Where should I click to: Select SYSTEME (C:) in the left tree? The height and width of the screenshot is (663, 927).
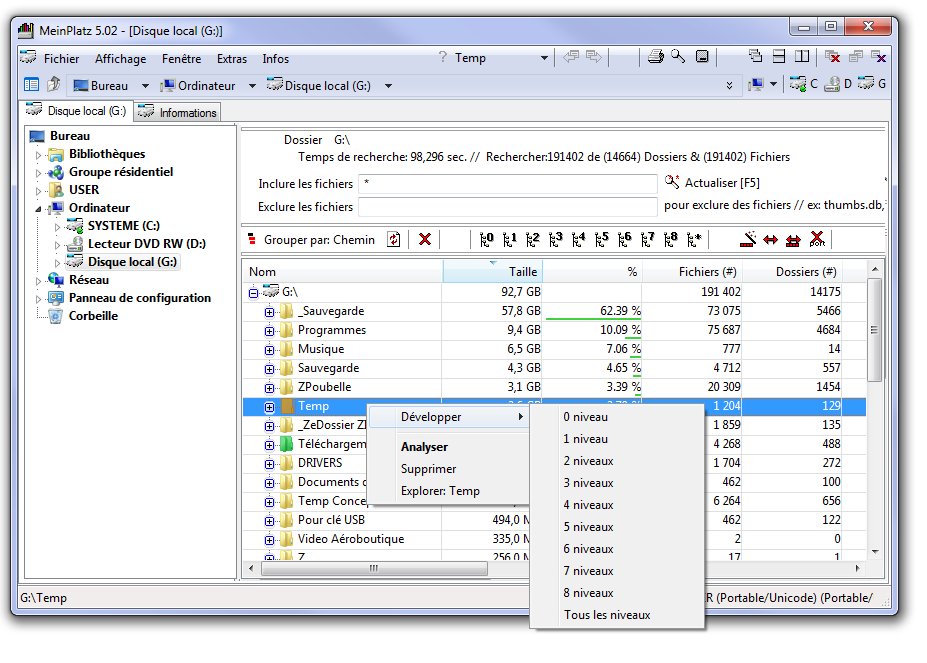pyautogui.click(x=124, y=226)
